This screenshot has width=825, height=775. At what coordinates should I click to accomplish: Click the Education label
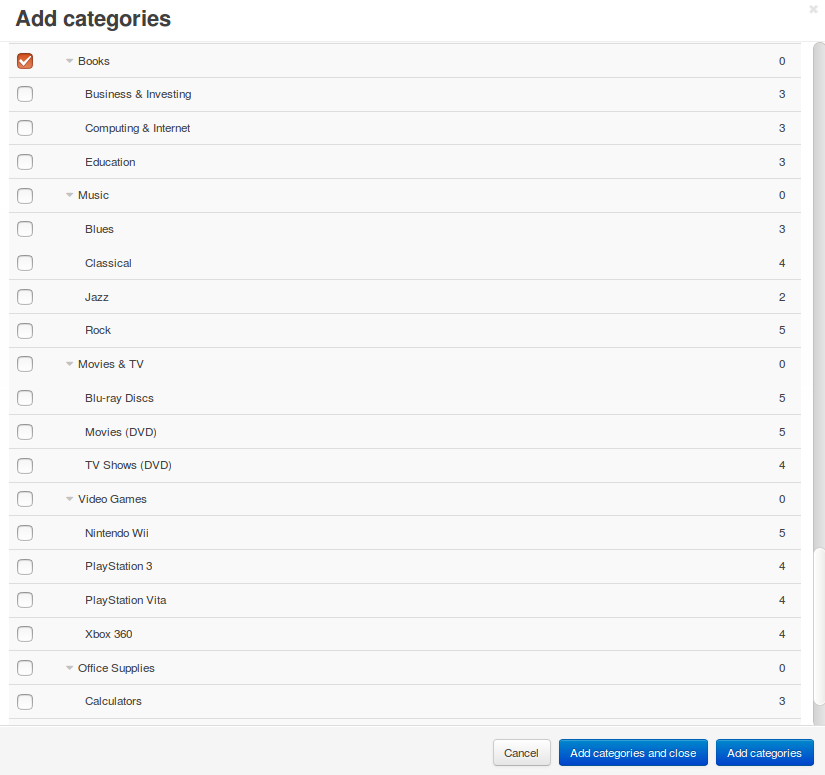[110, 162]
